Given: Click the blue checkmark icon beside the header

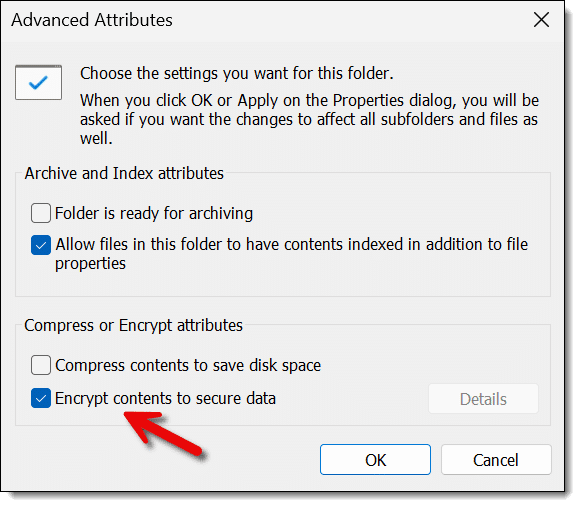Looking at the screenshot, I should click(38, 82).
